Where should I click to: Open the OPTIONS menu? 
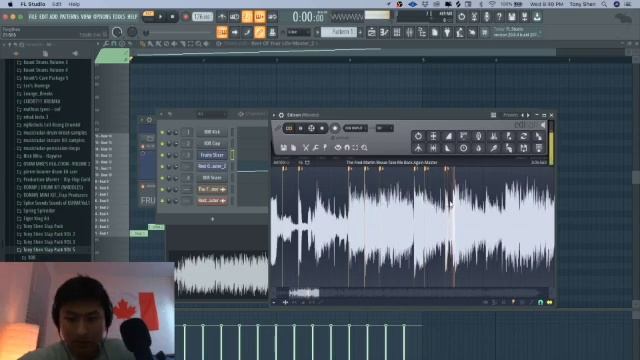[x=102, y=17]
